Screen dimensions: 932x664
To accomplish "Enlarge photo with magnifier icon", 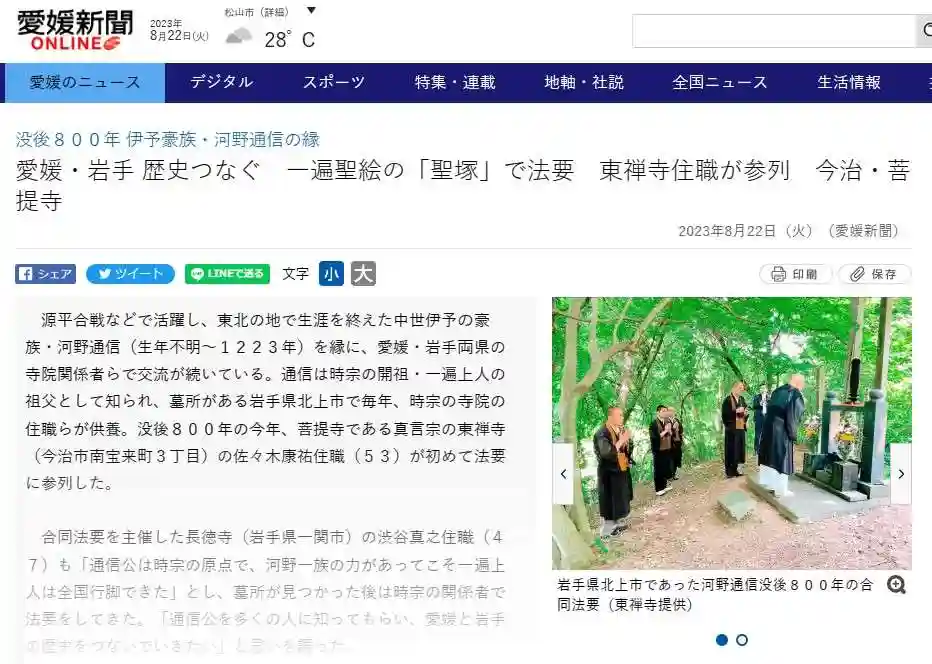I will (x=896, y=585).
